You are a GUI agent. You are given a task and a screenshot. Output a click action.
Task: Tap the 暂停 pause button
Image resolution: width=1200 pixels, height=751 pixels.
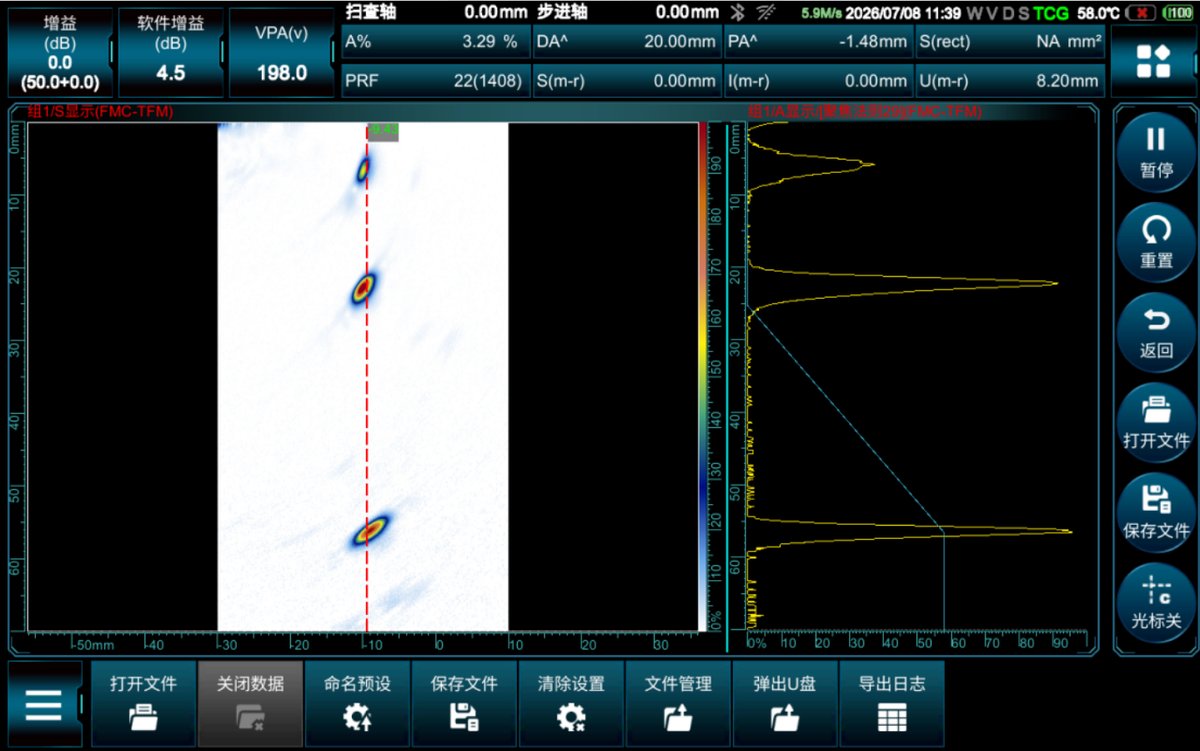point(1156,150)
